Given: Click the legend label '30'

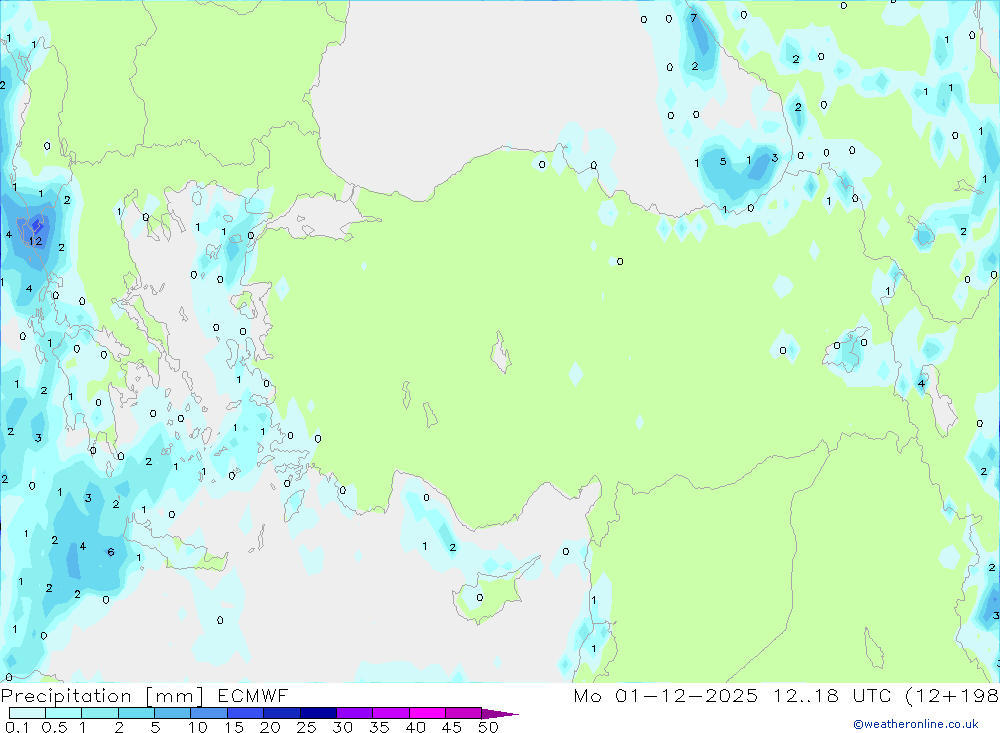Looking at the screenshot, I should pyautogui.click(x=342, y=727).
